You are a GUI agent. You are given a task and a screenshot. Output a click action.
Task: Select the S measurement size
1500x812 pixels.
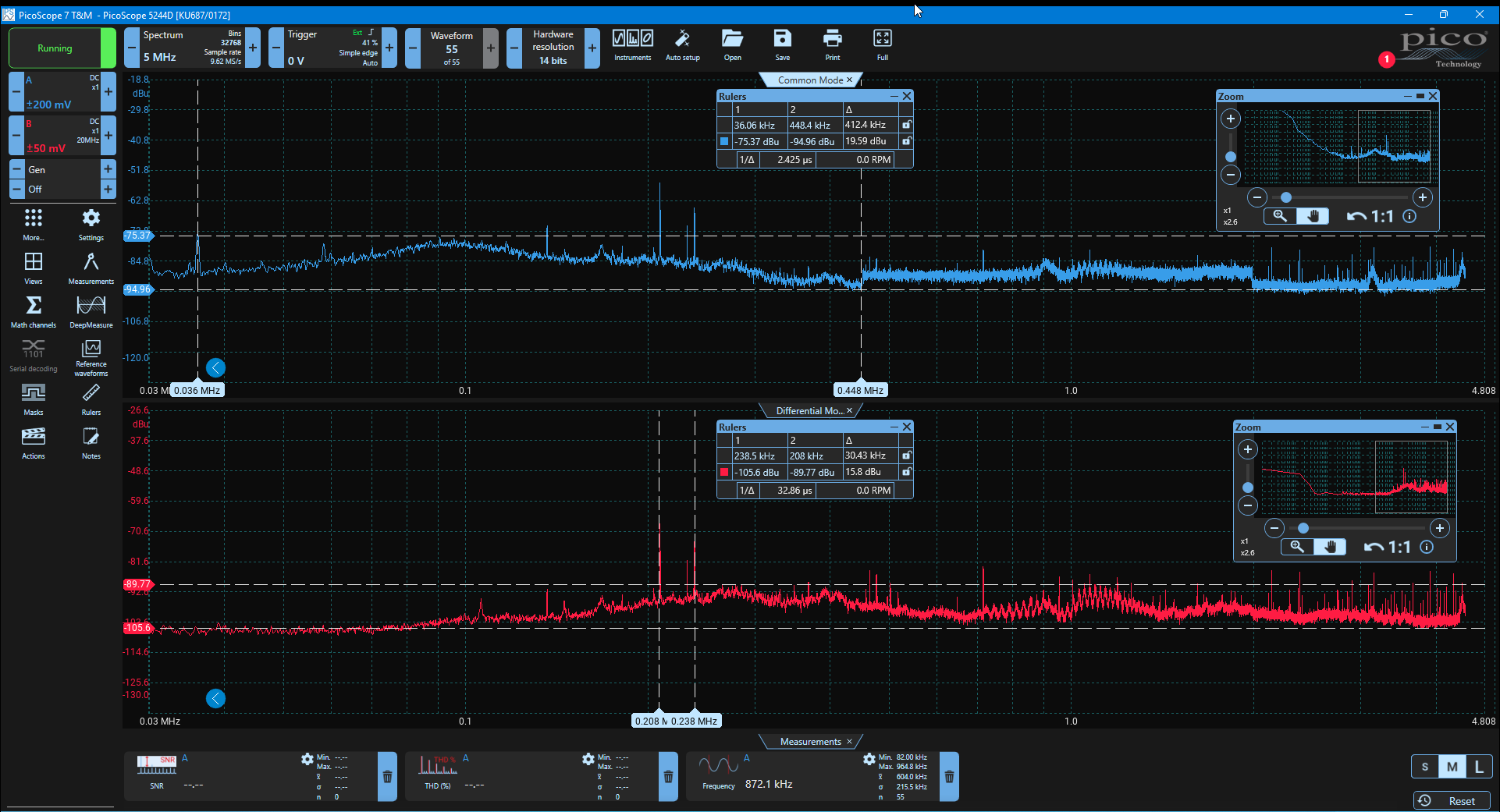1424,767
